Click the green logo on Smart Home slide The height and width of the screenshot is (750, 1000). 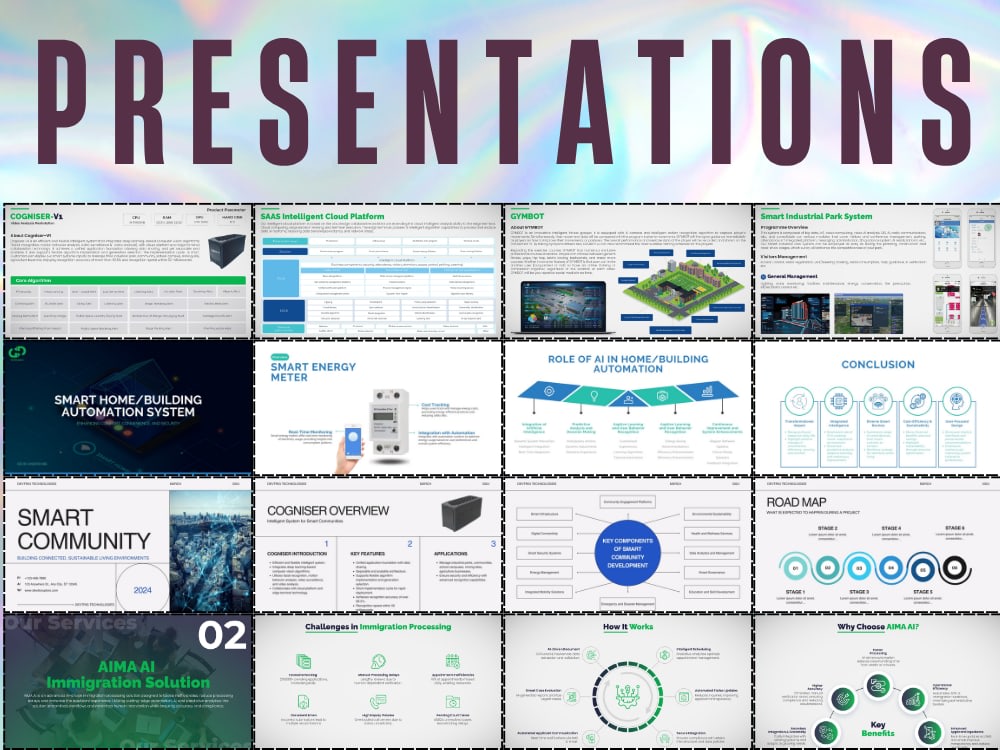[17, 351]
